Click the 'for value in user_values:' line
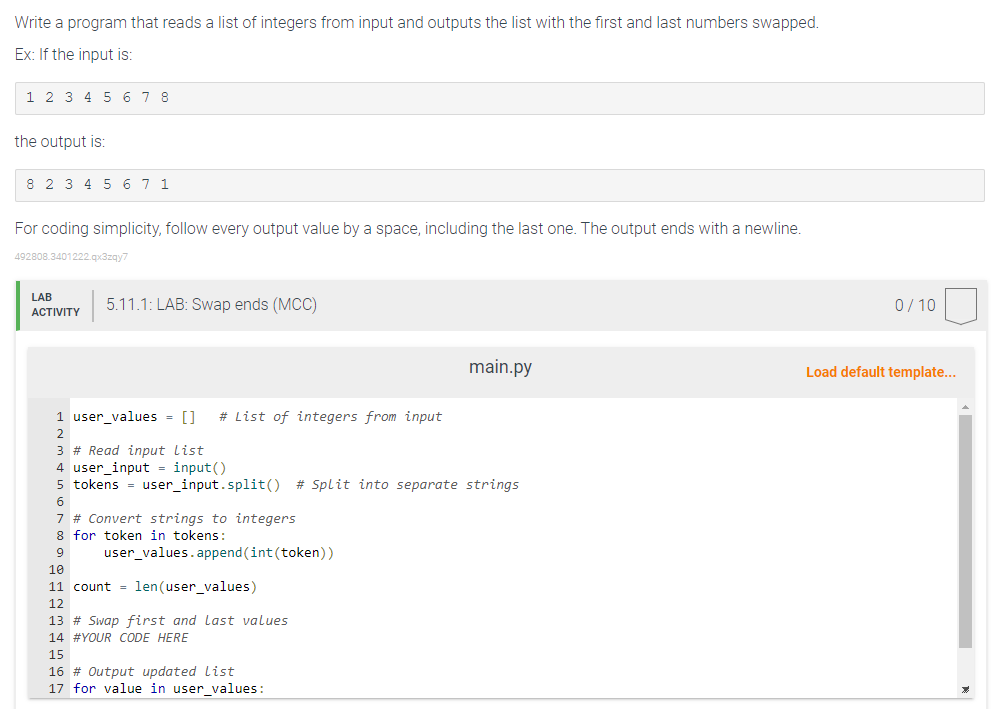 click(169, 689)
